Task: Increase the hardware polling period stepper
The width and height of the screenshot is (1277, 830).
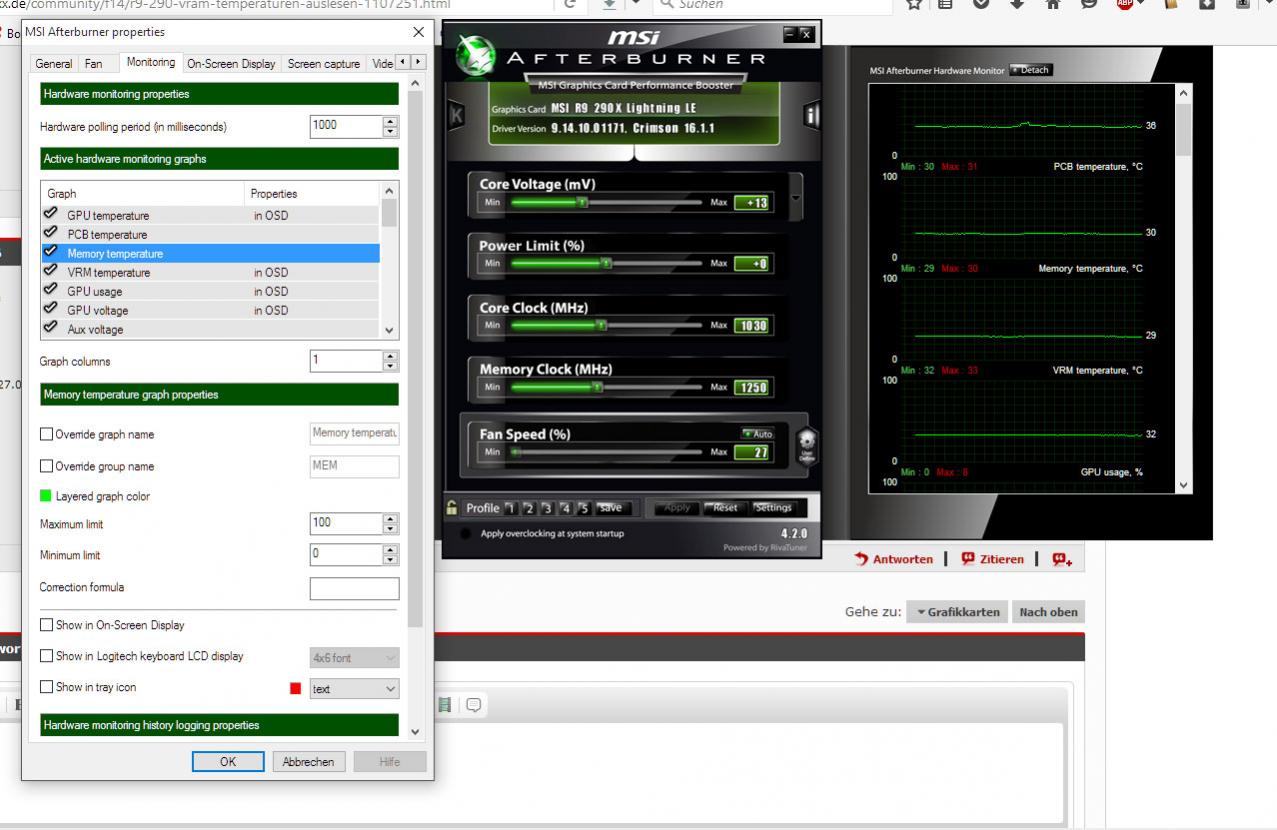Action: (390, 121)
